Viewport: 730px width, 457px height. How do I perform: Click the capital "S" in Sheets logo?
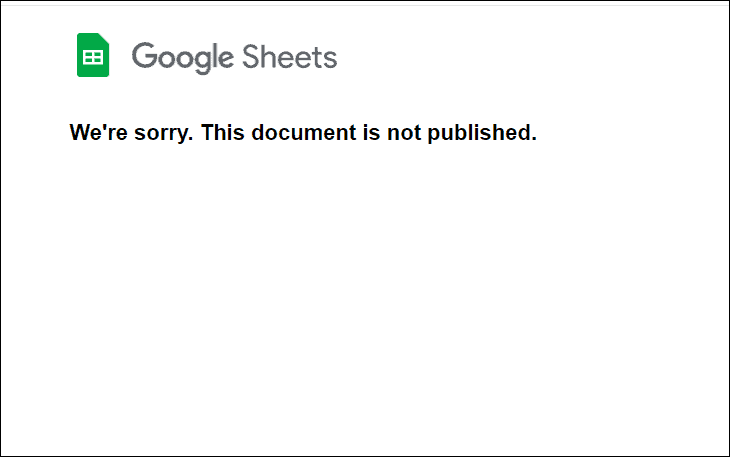pyautogui.click(x=250, y=57)
